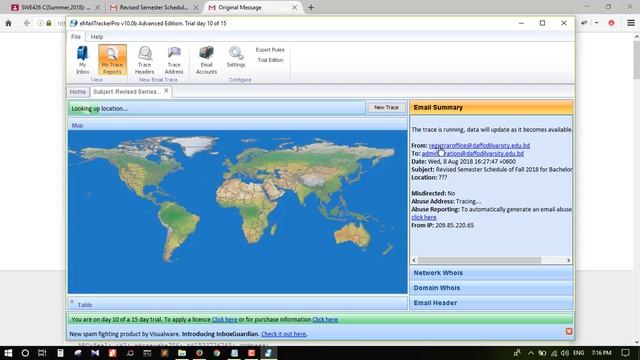Open the Check it out here link
640x360 pixels.
283,334
